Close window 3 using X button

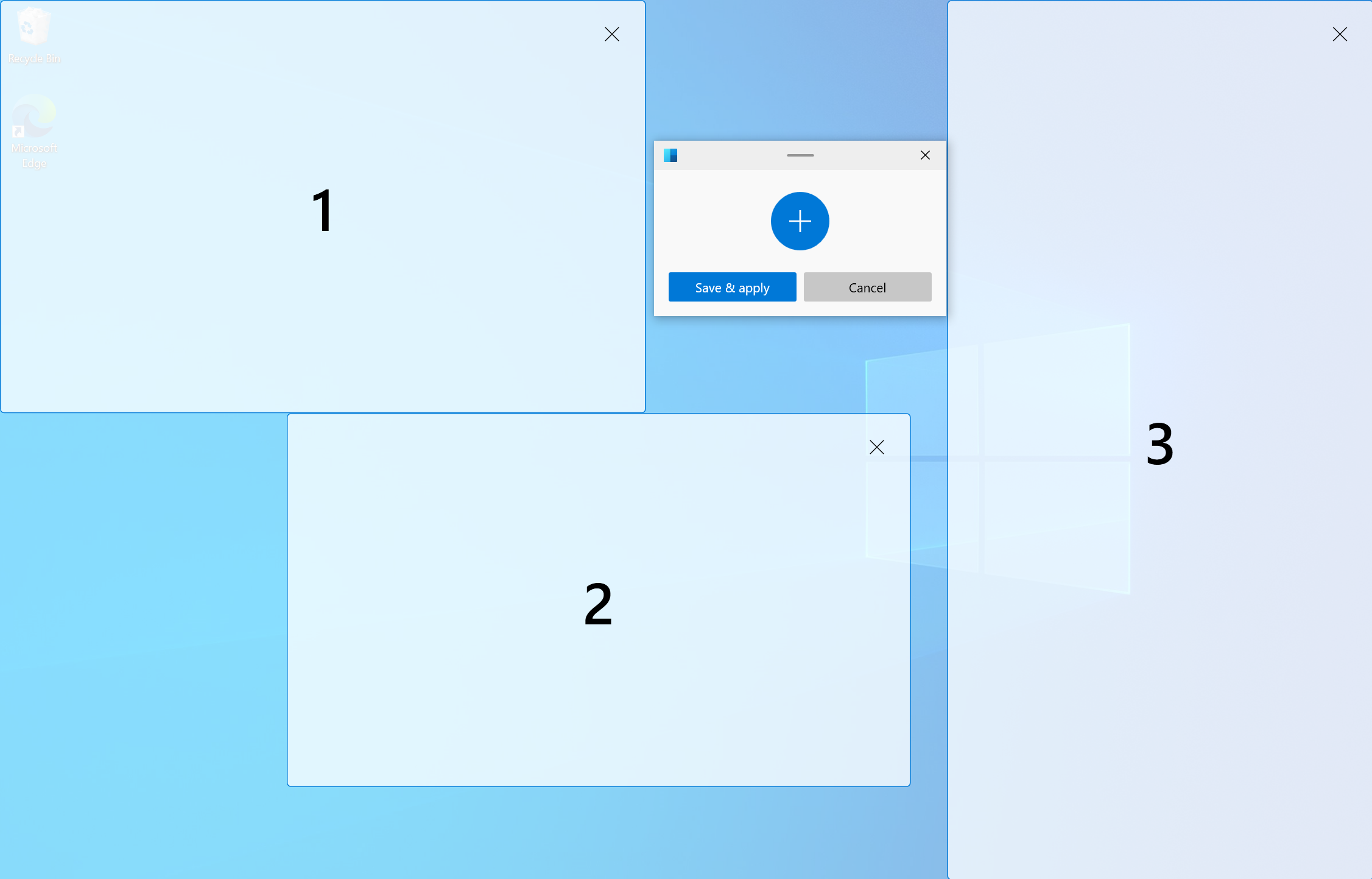point(1340,34)
